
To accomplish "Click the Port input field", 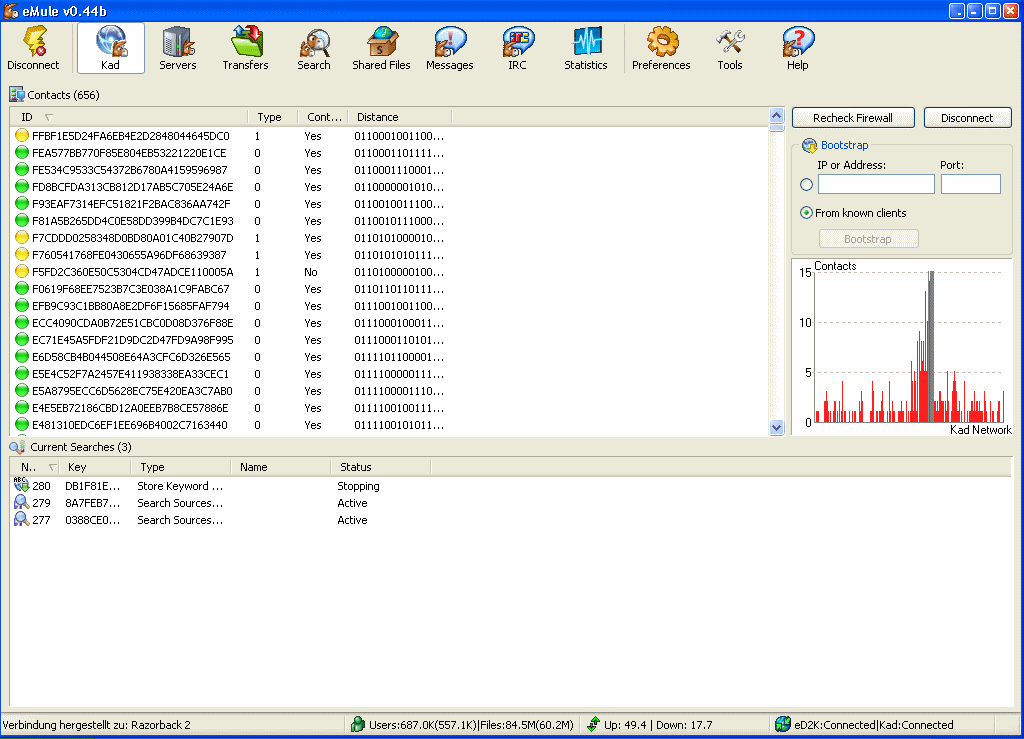I will 970,184.
